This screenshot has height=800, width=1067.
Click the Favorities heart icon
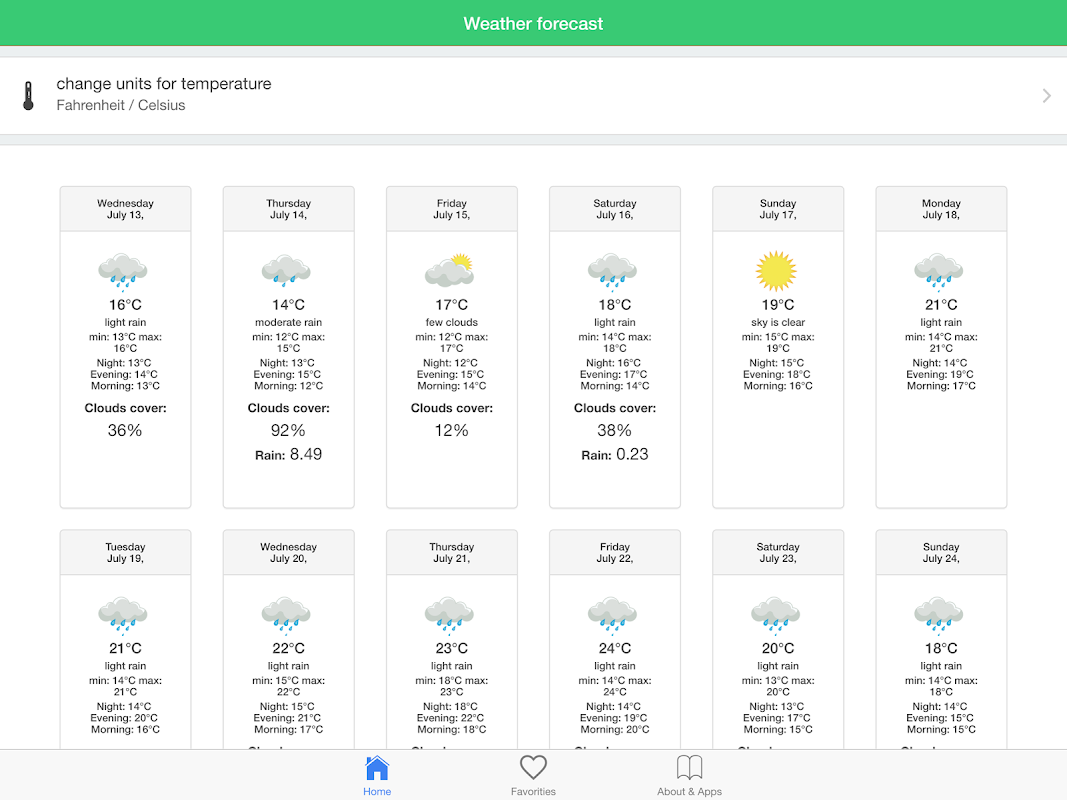point(534,768)
